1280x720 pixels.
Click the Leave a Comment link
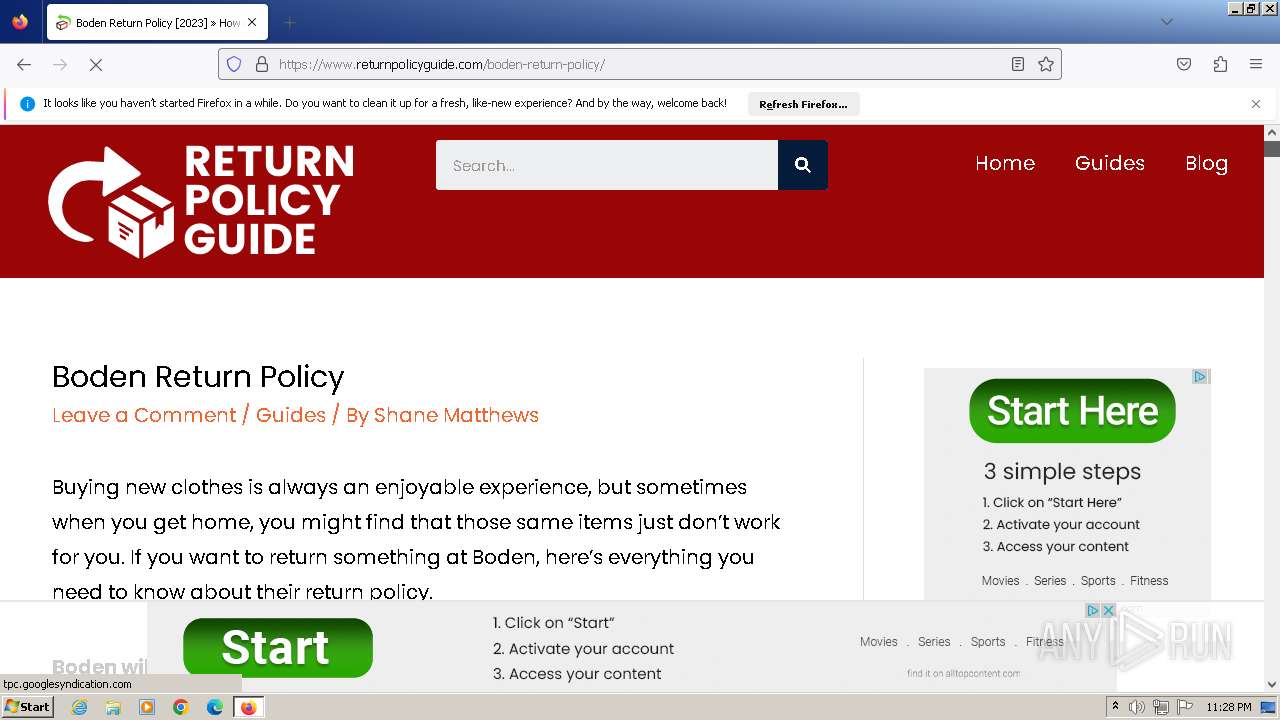(x=144, y=415)
